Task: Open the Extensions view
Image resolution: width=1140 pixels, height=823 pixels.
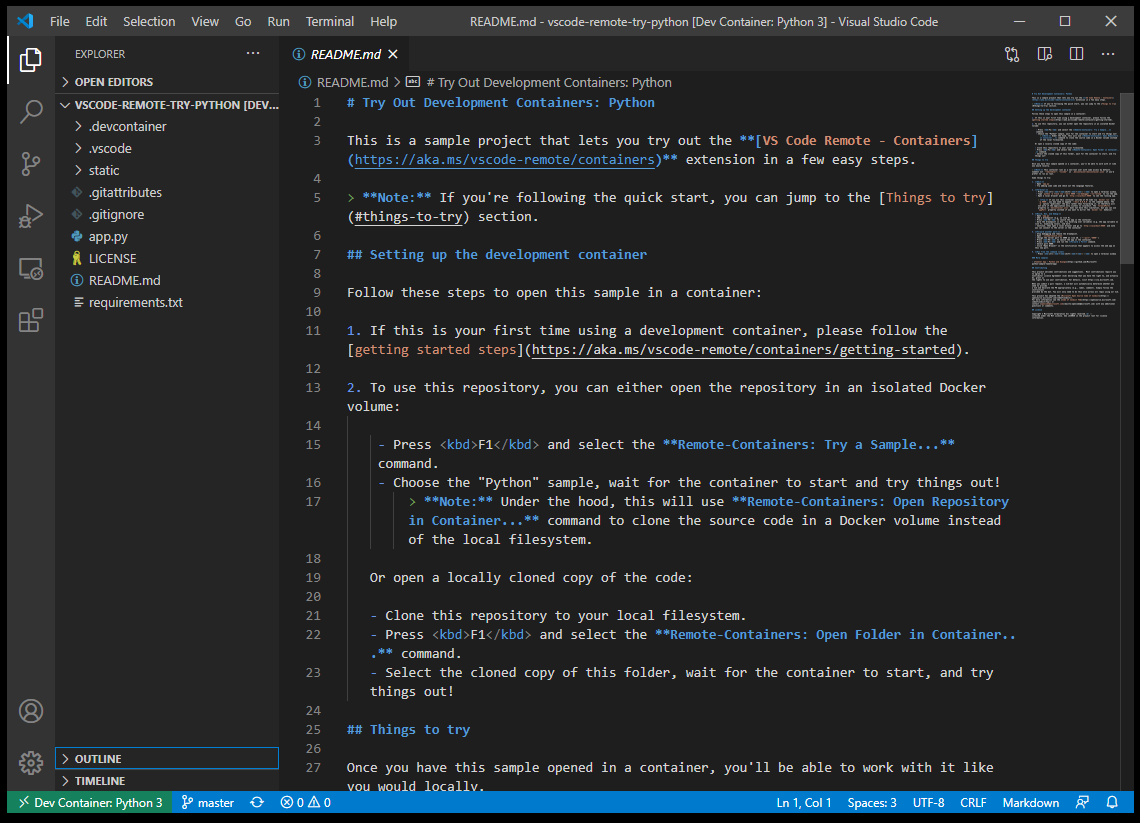Action: pos(30,320)
